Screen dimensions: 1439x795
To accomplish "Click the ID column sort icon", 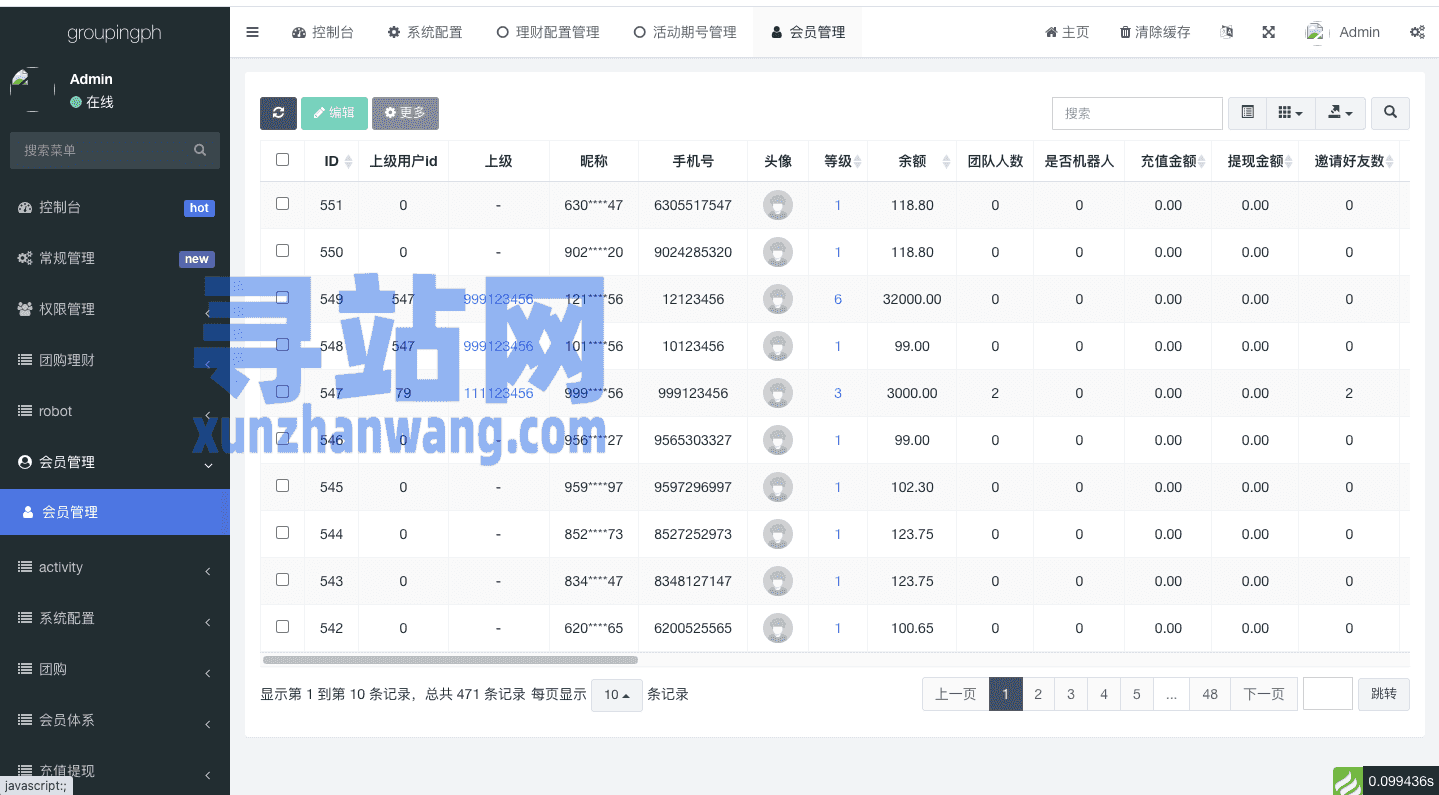I will pyautogui.click(x=347, y=161).
